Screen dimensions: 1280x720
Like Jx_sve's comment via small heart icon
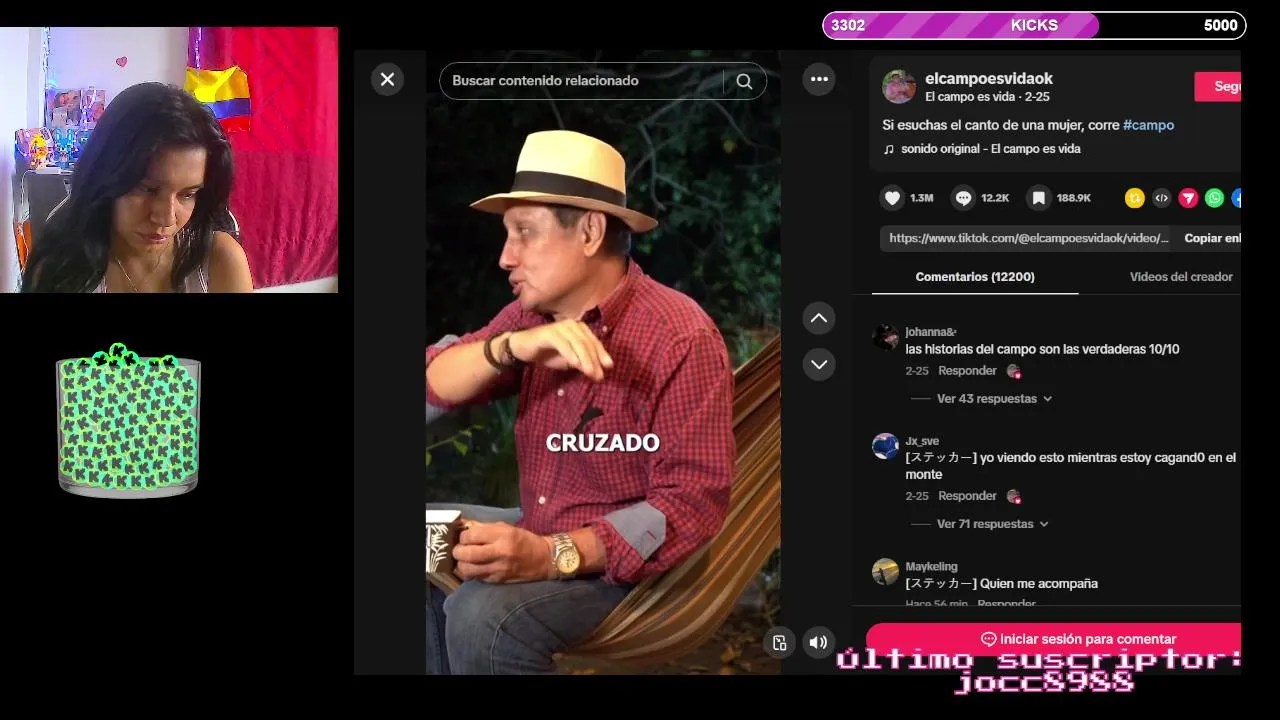click(x=1014, y=496)
